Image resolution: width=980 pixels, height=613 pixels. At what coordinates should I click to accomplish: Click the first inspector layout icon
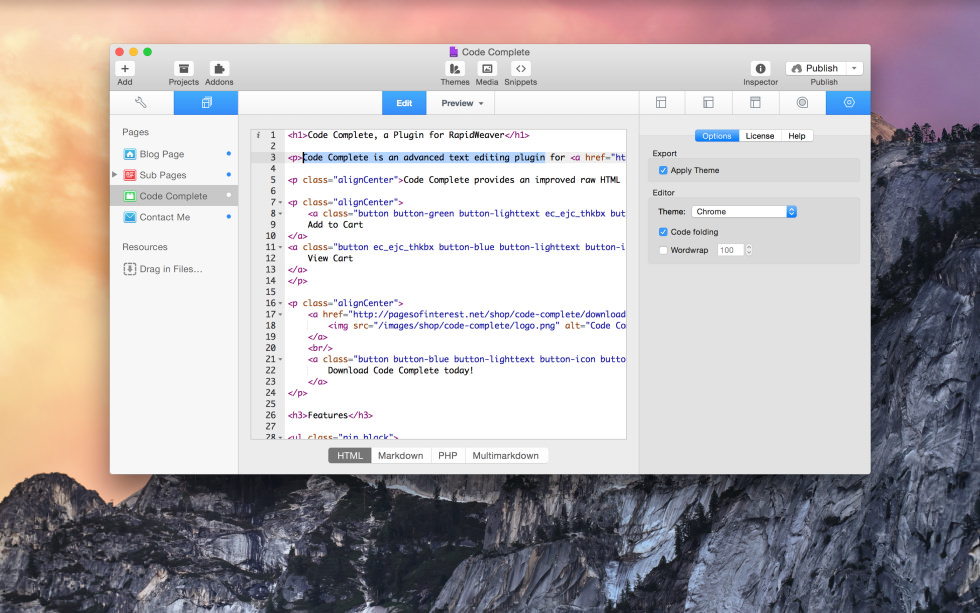[x=661, y=102]
